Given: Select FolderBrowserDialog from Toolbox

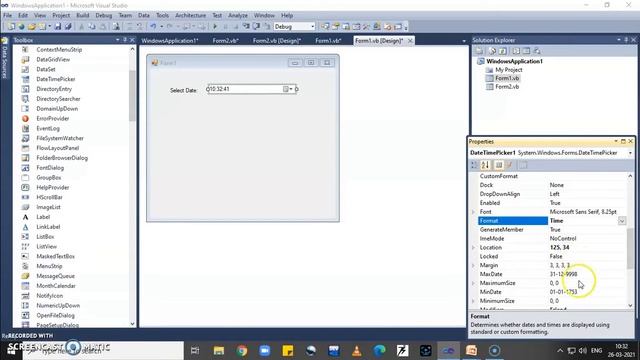Looking at the screenshot, I should (x=62, y=158).
